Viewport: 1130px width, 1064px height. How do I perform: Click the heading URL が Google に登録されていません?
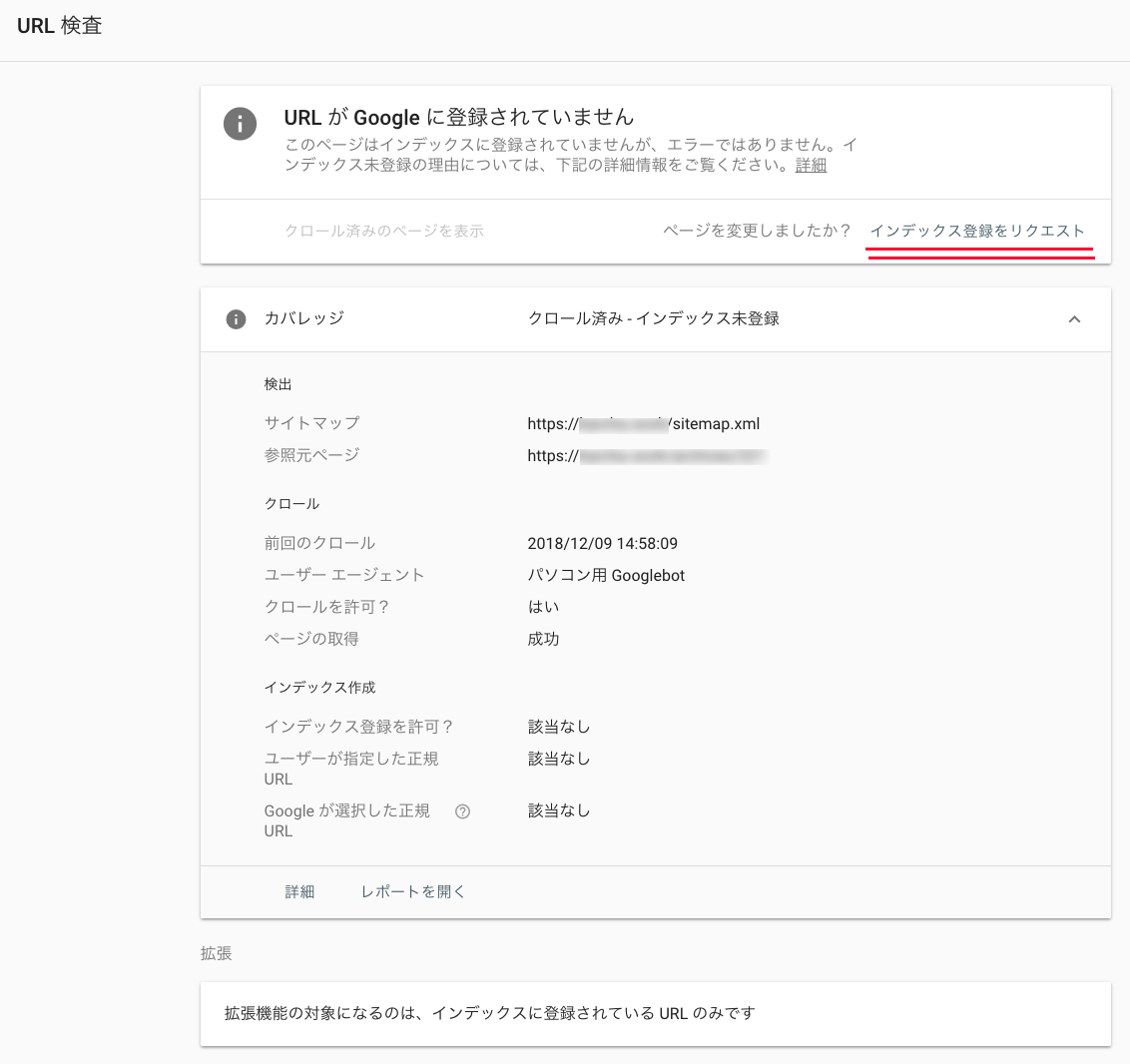tap(459, 118)
